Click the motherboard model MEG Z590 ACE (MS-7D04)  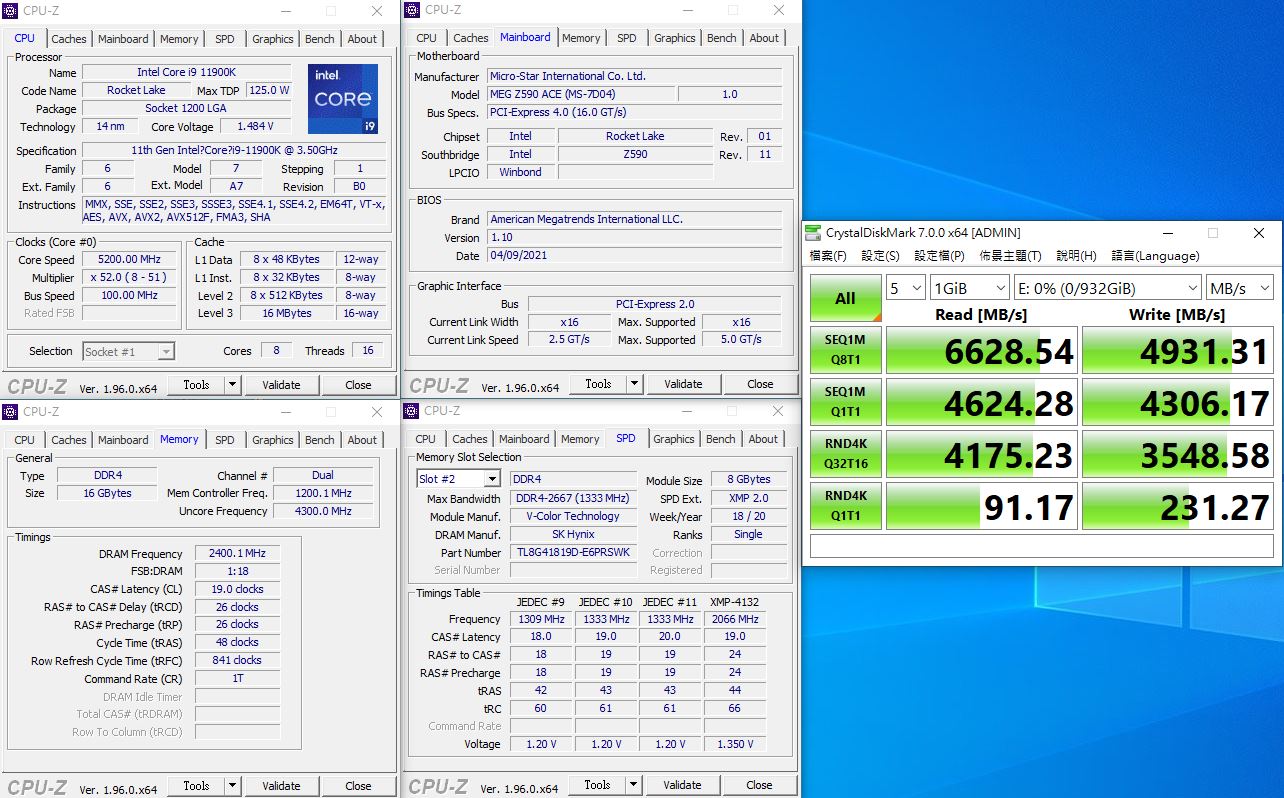coord(580,94)
